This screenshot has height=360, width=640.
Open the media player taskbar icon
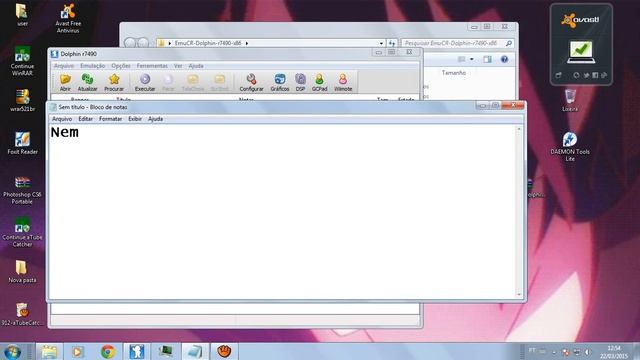click(x=78, y=351)
